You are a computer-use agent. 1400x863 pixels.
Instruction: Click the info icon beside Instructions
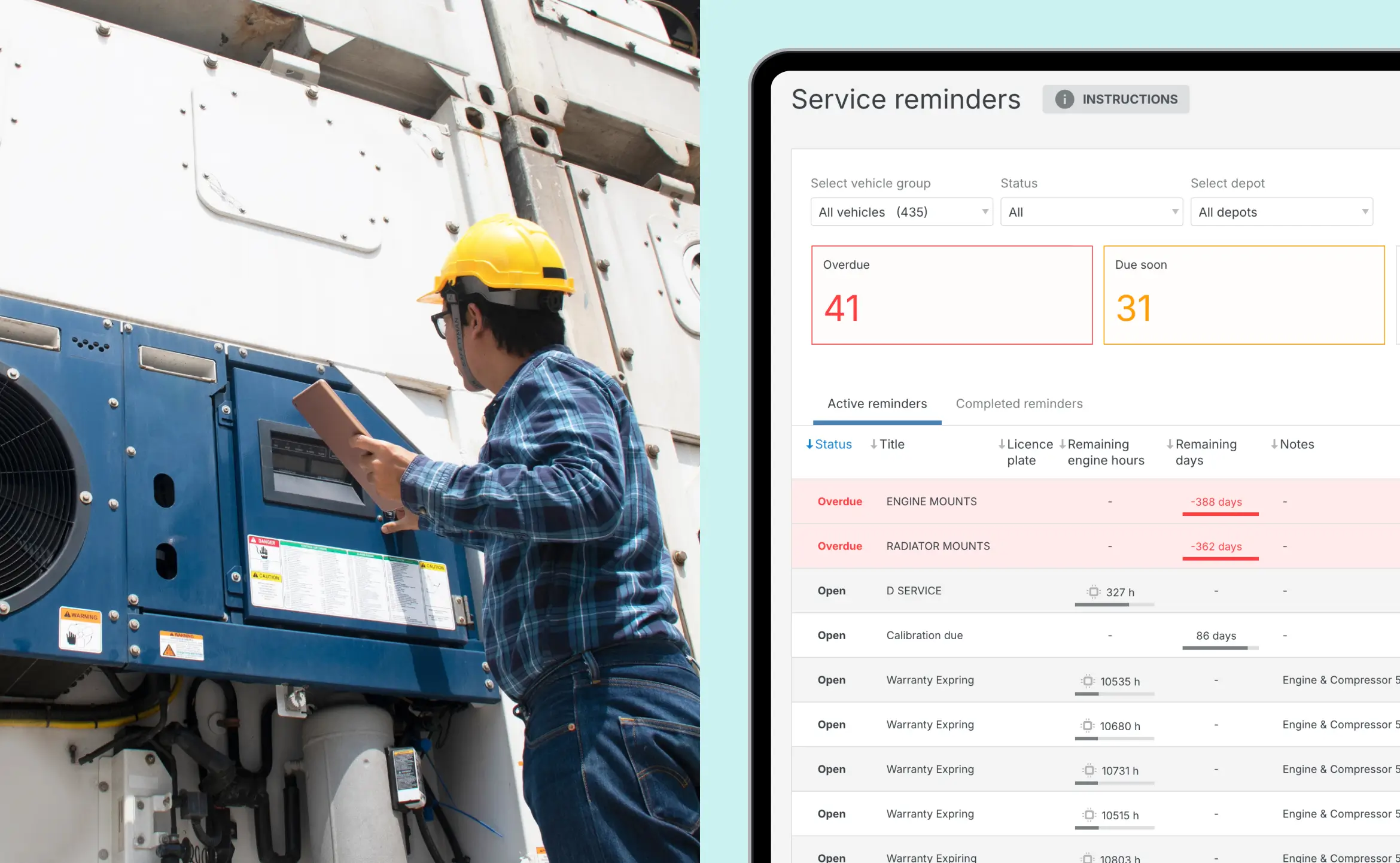1064,99
